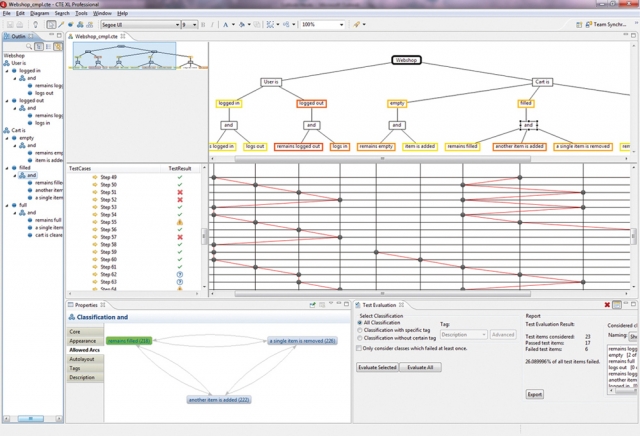Select the create composition tool icon

(x=89, y=24)
